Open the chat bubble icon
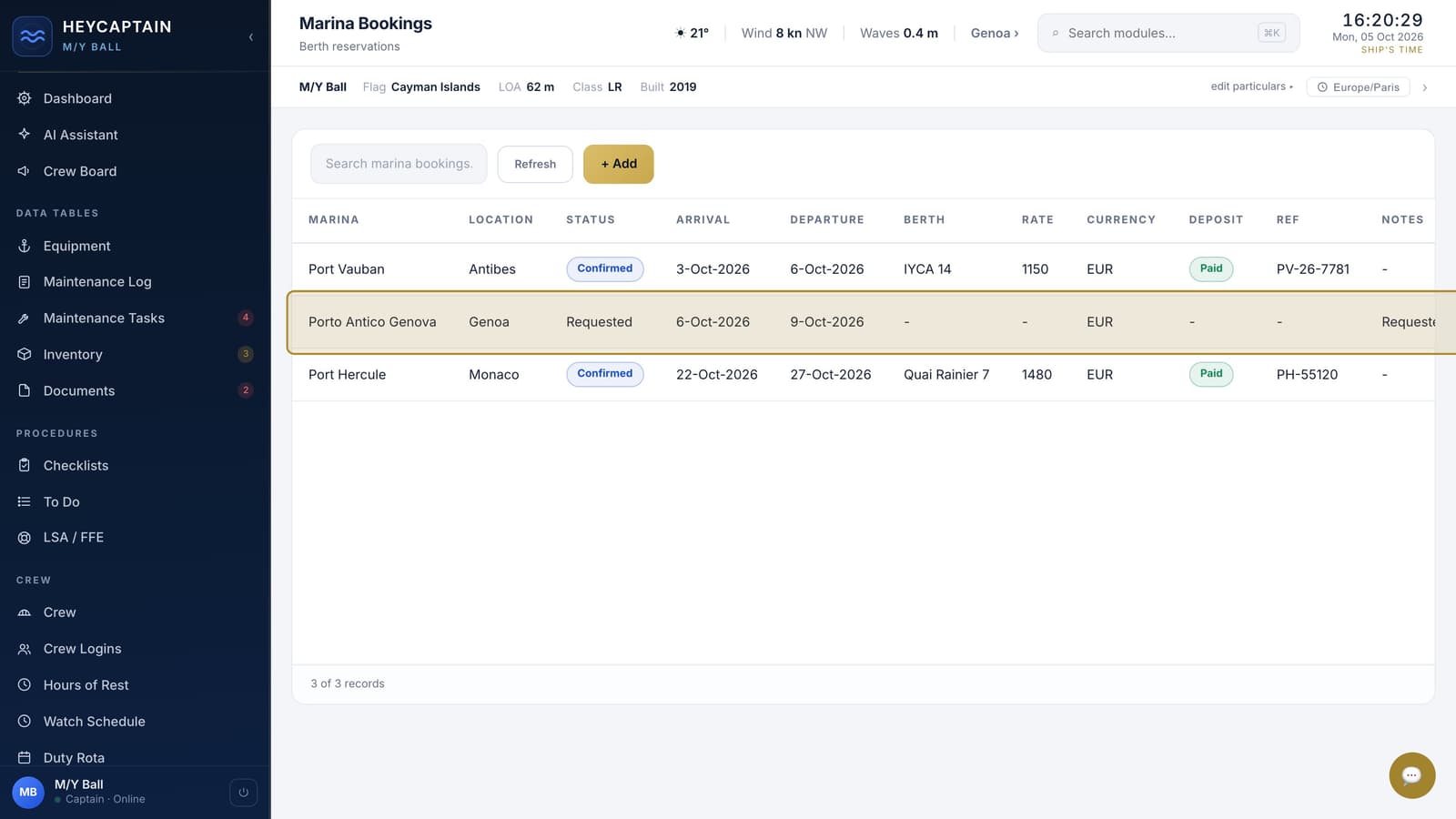This screenshot has height=819, width=1456. click(x=1411, y=775)
